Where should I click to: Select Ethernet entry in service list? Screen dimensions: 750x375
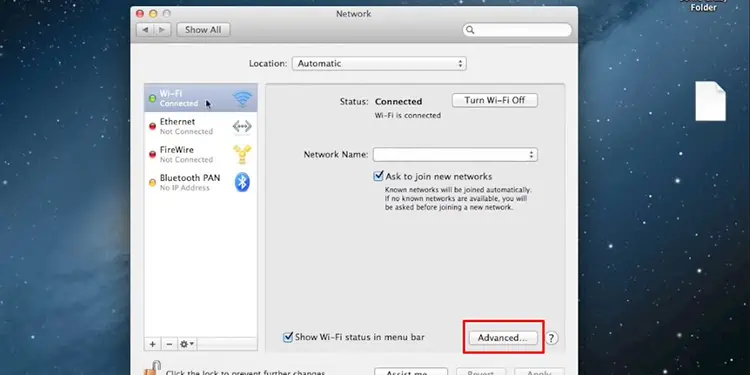tap(200, 127)
